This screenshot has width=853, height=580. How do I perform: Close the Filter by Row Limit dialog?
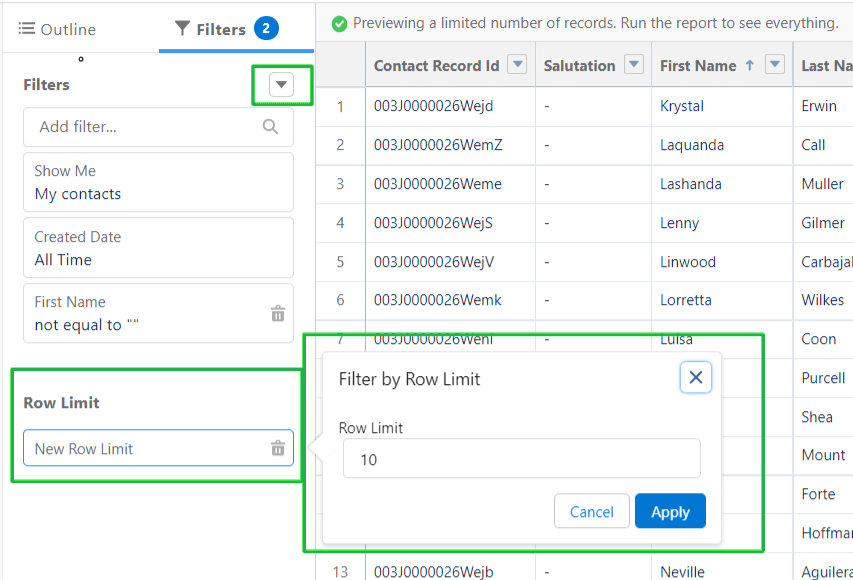coord(696,377)
